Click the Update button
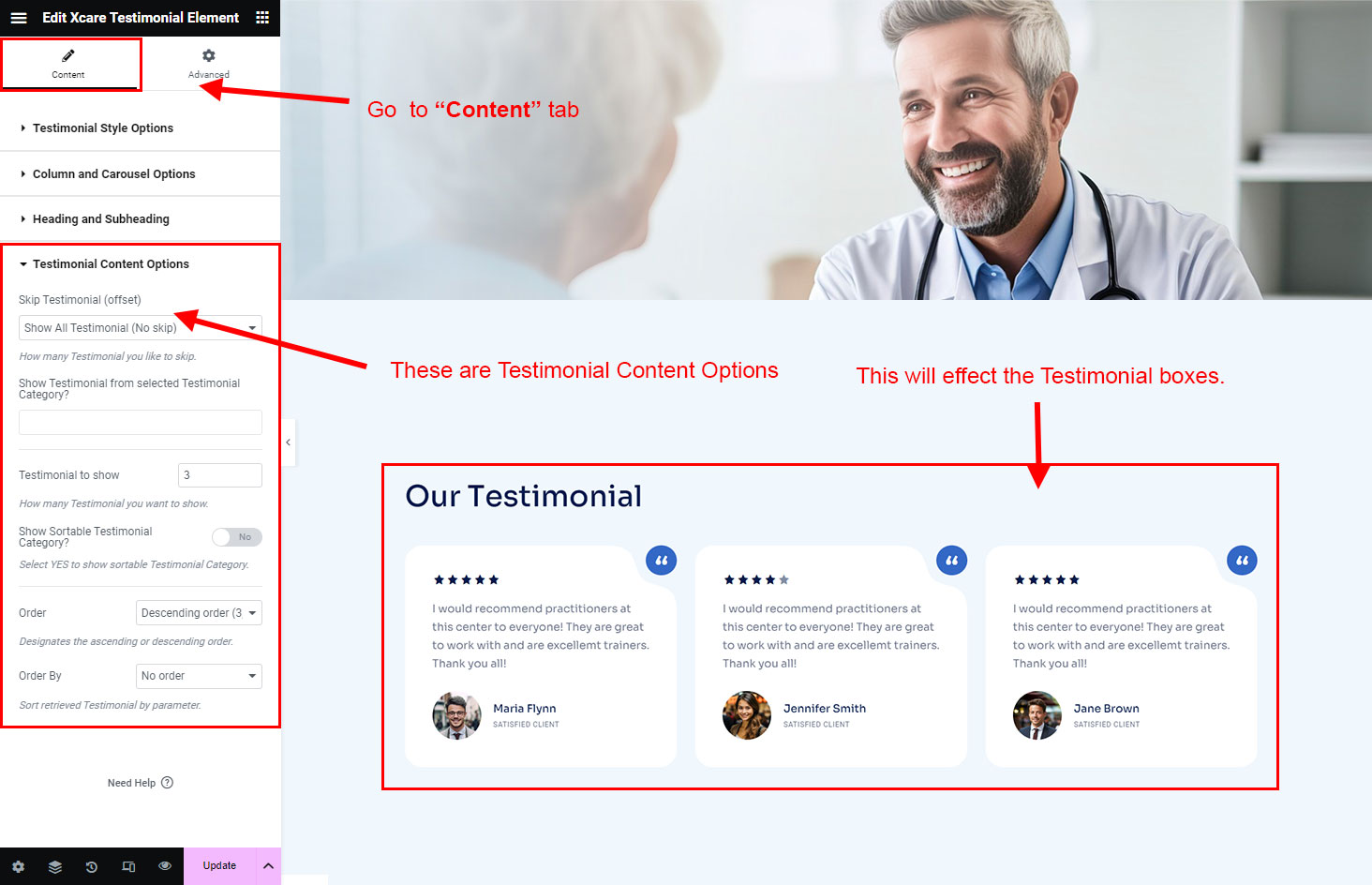Image resolution: width=1372 pixels, height=885 pixels. click(x=219, y=866)
